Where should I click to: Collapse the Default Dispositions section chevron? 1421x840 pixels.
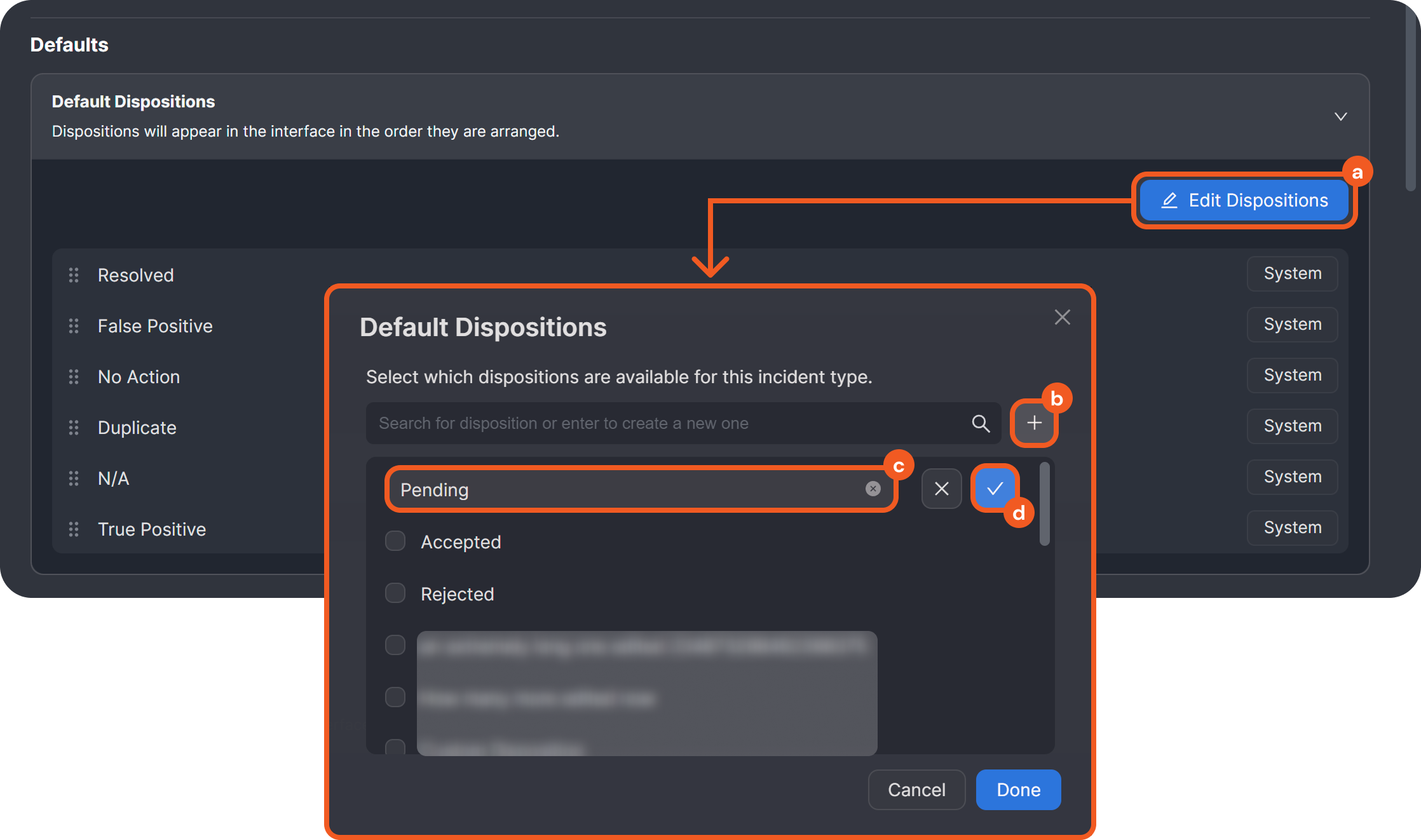pos(1340,117)
